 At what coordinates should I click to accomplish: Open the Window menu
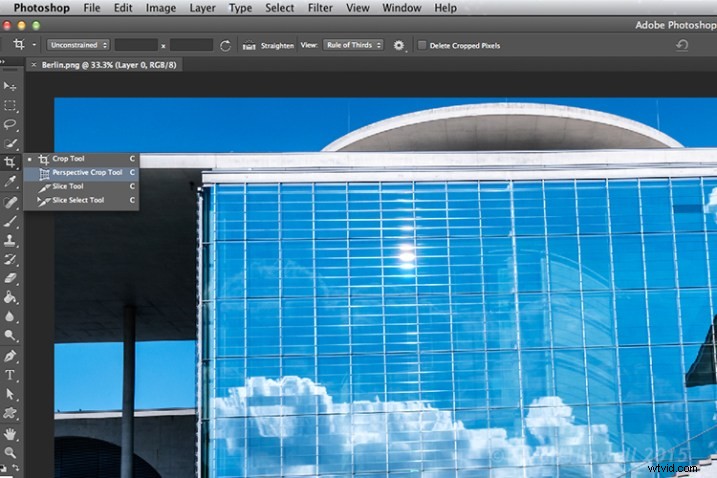(x=401, y=8)
